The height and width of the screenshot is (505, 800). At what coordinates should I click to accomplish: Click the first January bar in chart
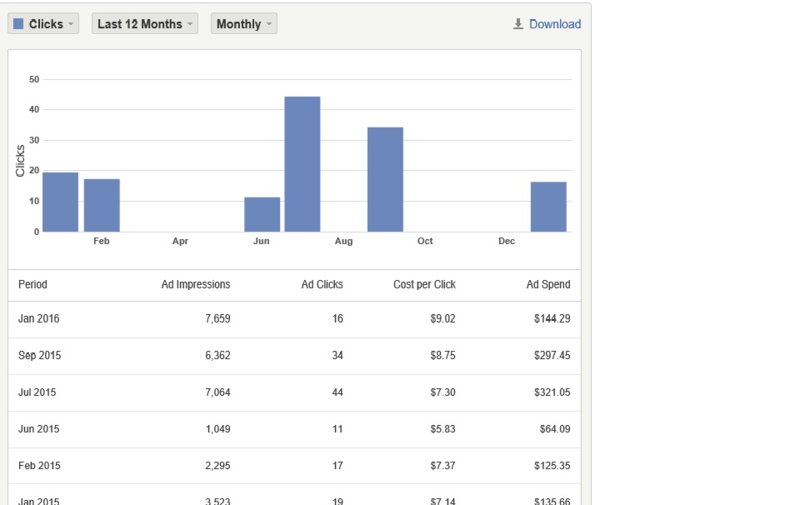click(x=60, y=202)
